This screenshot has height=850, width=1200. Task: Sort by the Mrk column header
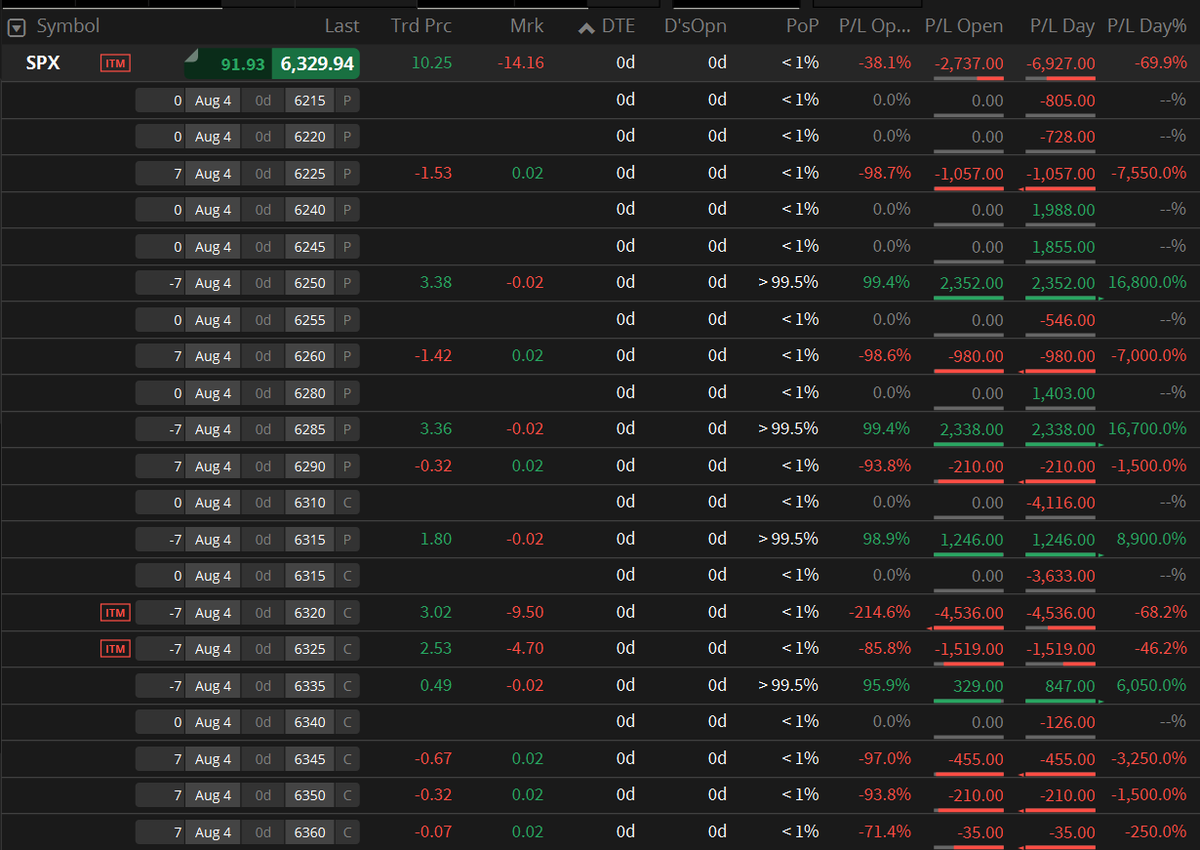pyautogui.click(x=527, y=27)
